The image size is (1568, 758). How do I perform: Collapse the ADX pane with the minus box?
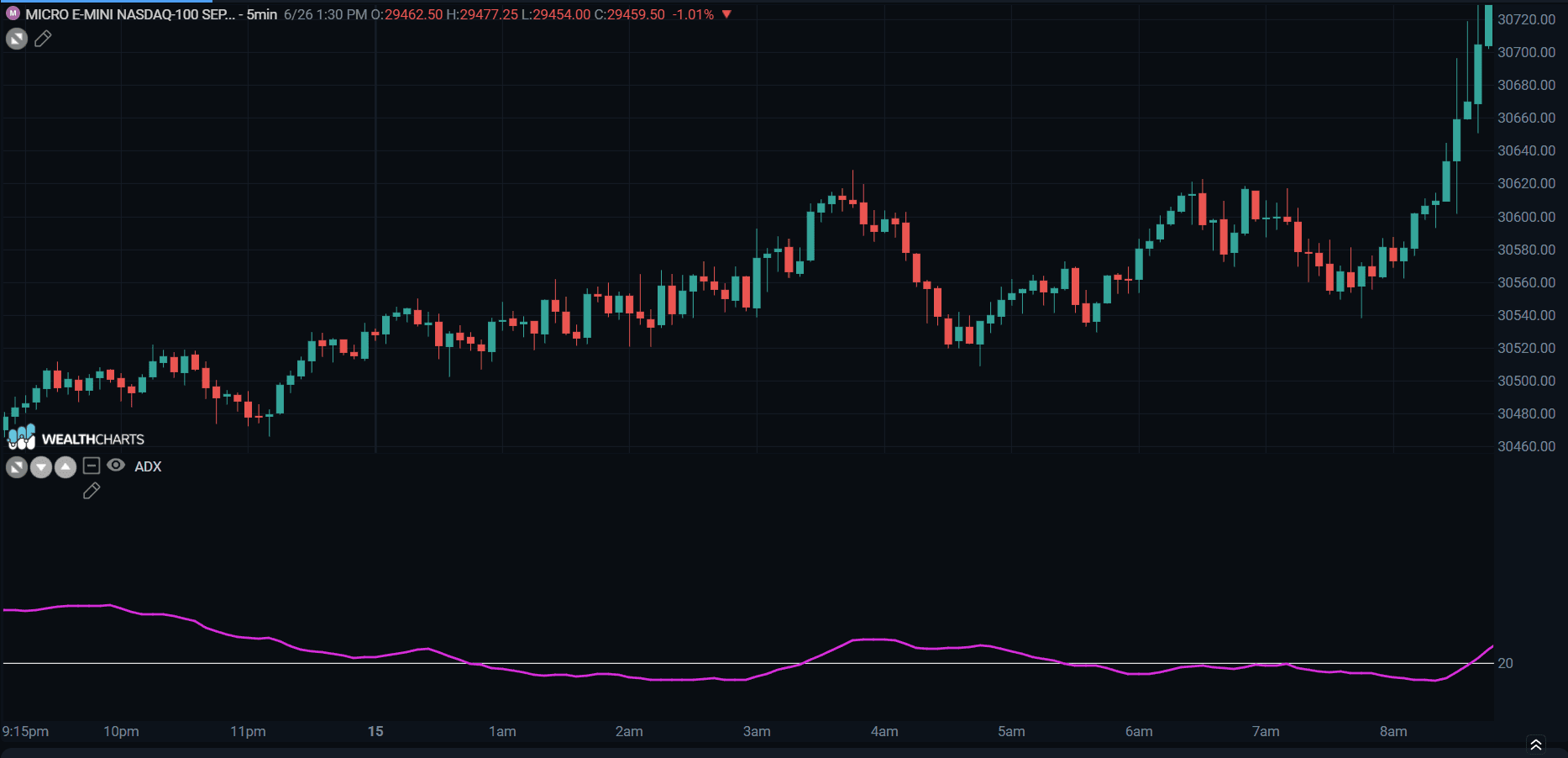[x=92, y=466]
